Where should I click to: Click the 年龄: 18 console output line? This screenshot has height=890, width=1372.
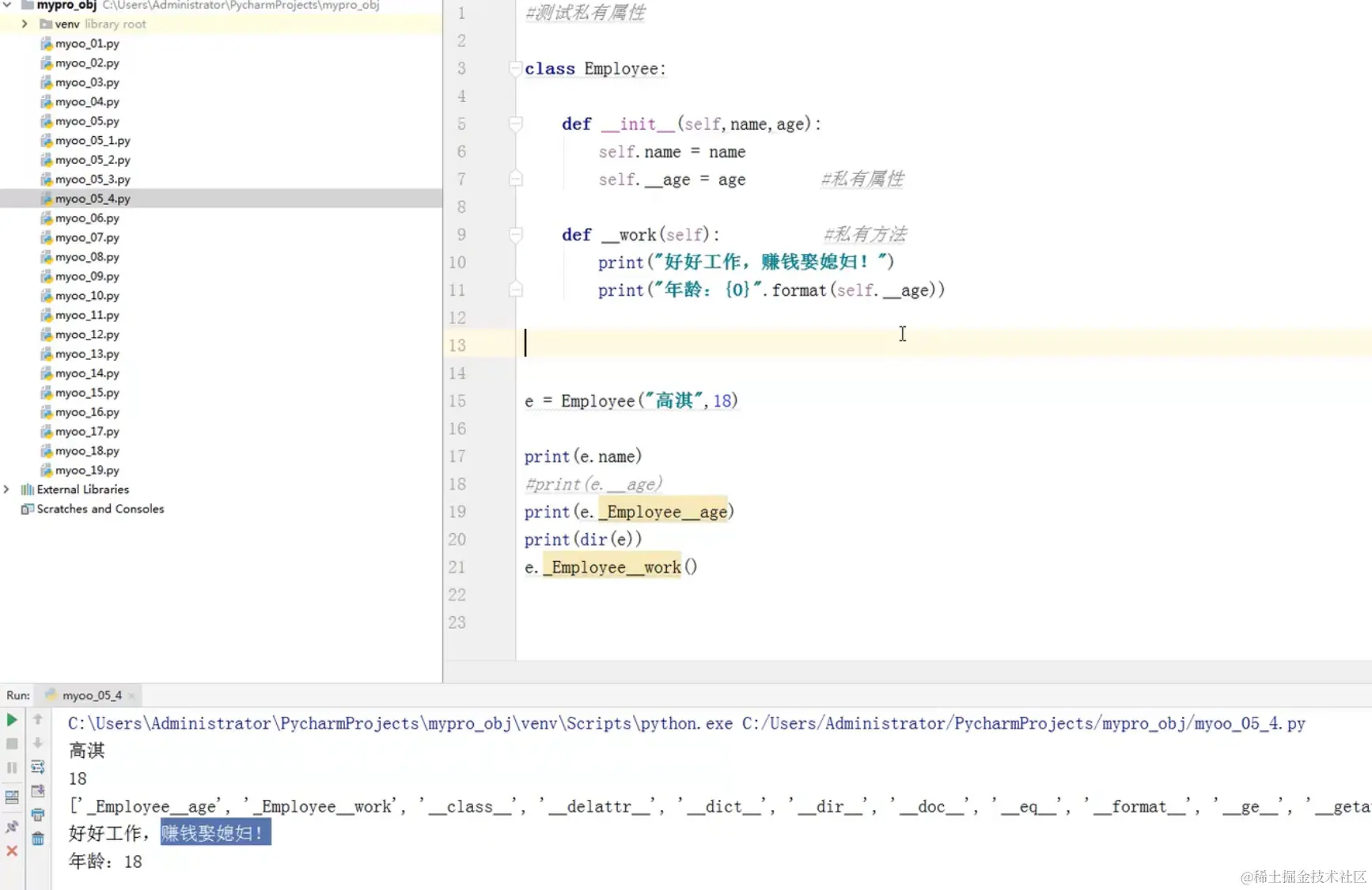click(x=105, y=862)
